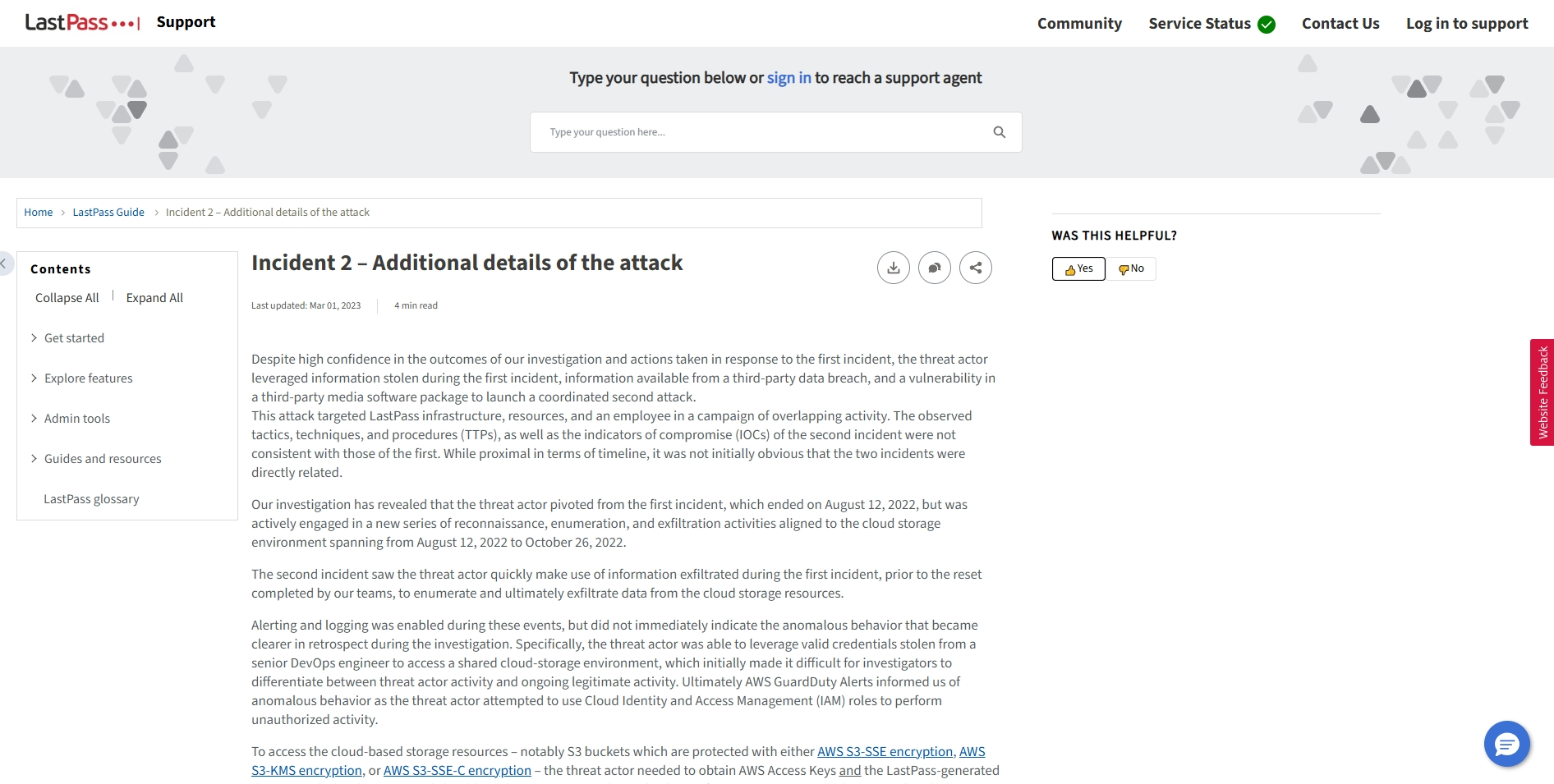1554x784 pixels.
Task: Open the Website Feedback tab
Action: tap(1542, 392)
